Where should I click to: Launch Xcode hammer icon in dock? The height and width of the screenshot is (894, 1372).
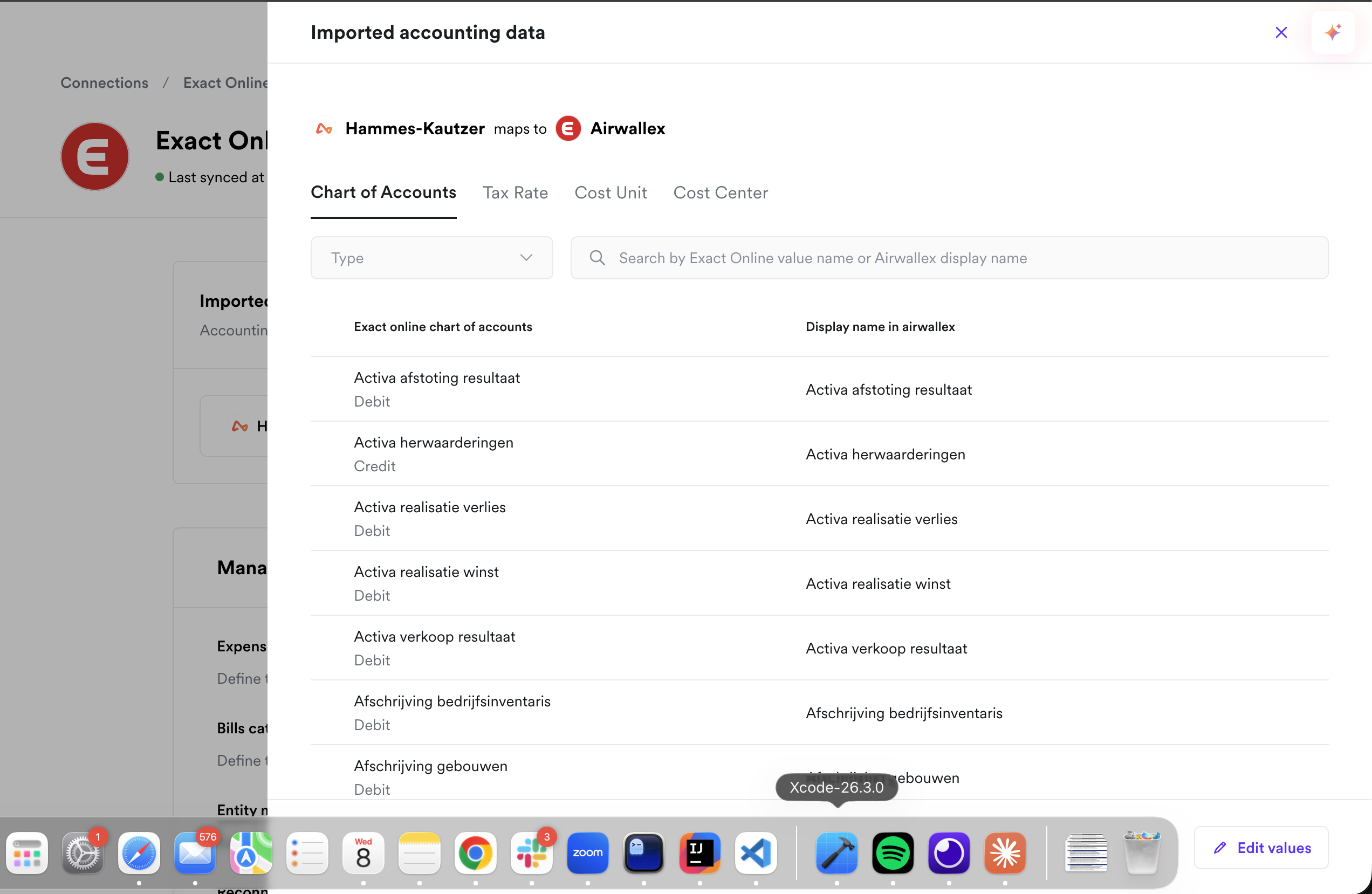coord(836,852)
